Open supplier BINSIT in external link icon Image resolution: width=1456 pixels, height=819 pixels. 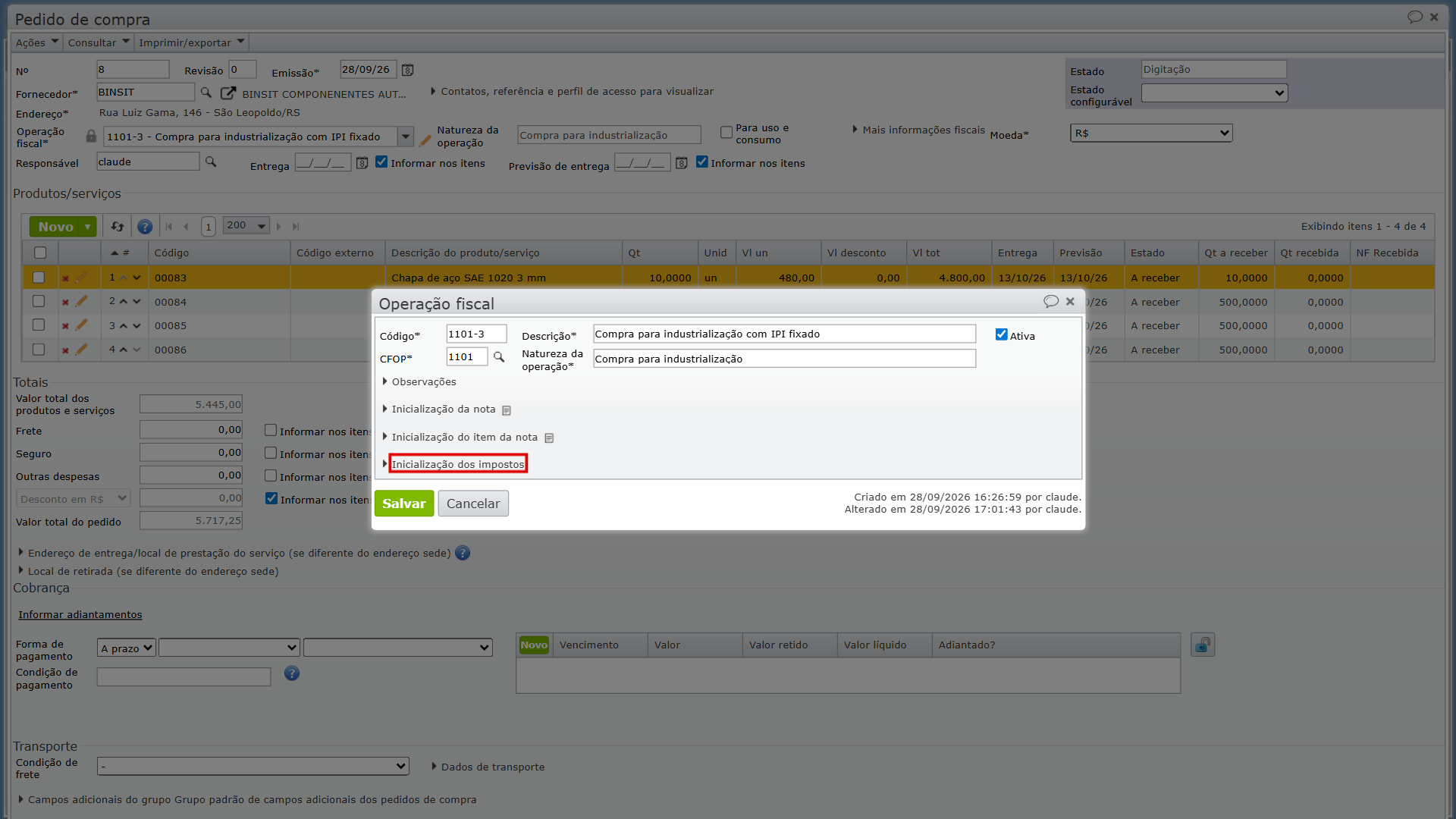pyautogui.click(x=227, y=93)
